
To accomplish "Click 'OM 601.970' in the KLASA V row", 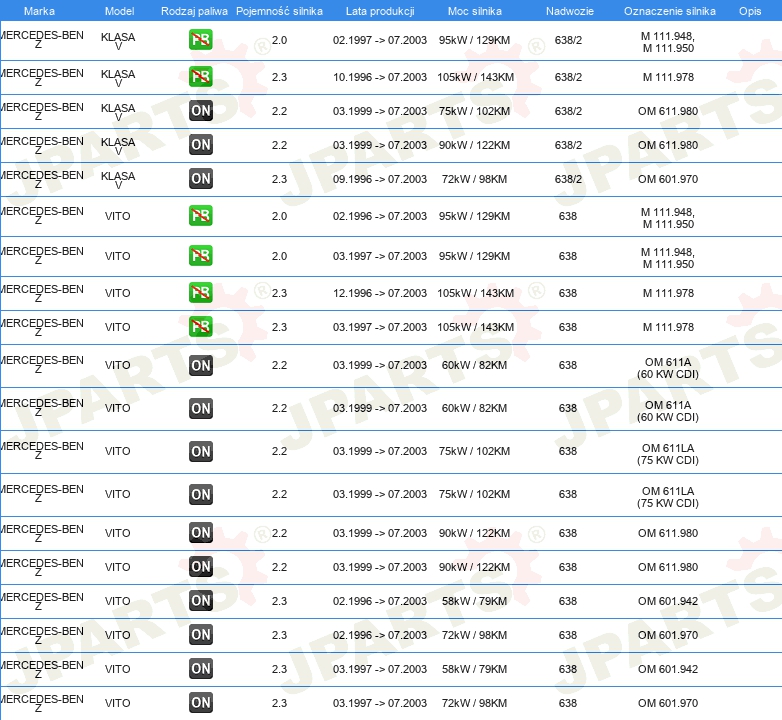I will [668, 179].
